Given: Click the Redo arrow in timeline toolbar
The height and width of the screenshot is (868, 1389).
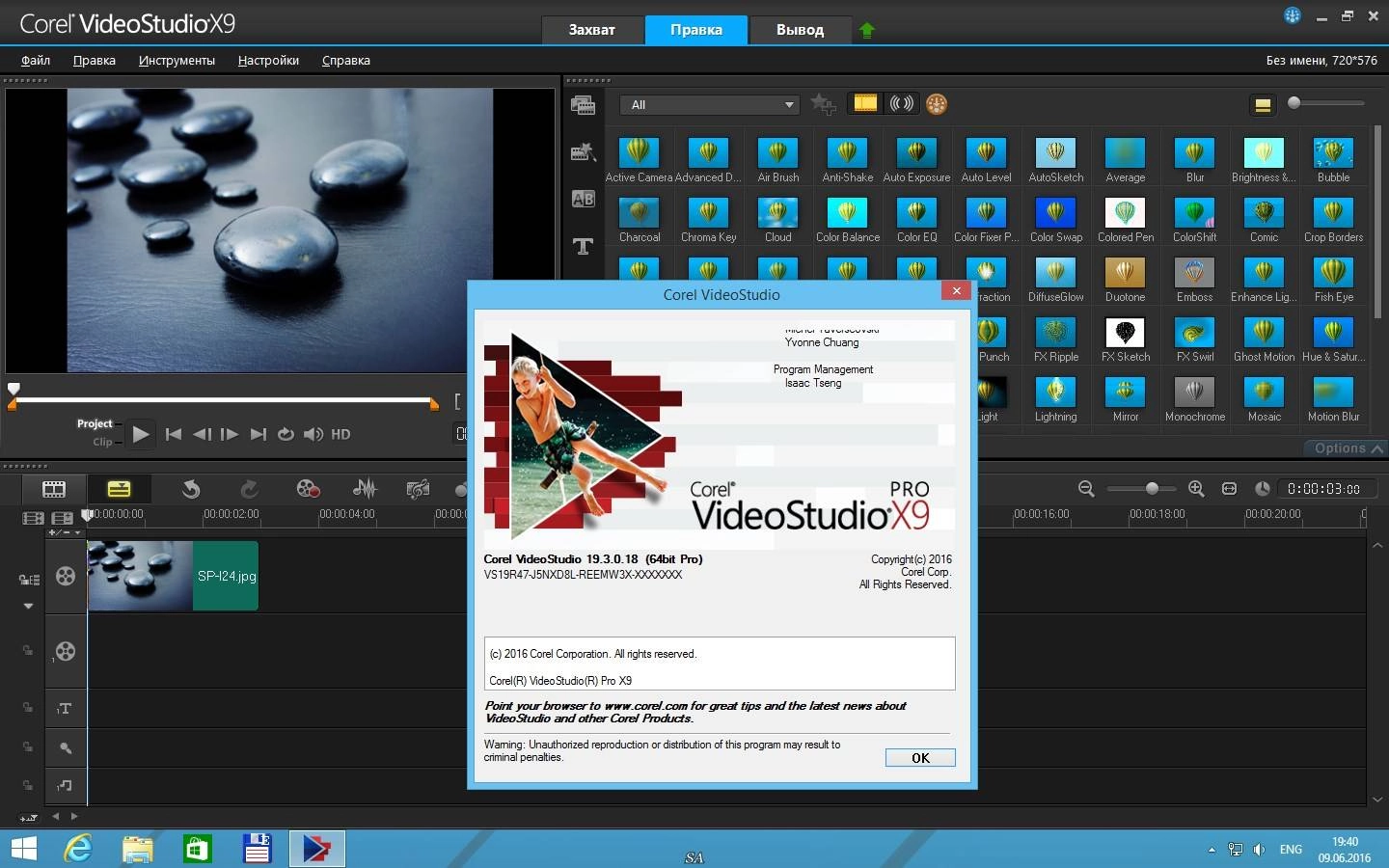Looking at the screenshot, I should pyautogui.click(x=249, y=489).
